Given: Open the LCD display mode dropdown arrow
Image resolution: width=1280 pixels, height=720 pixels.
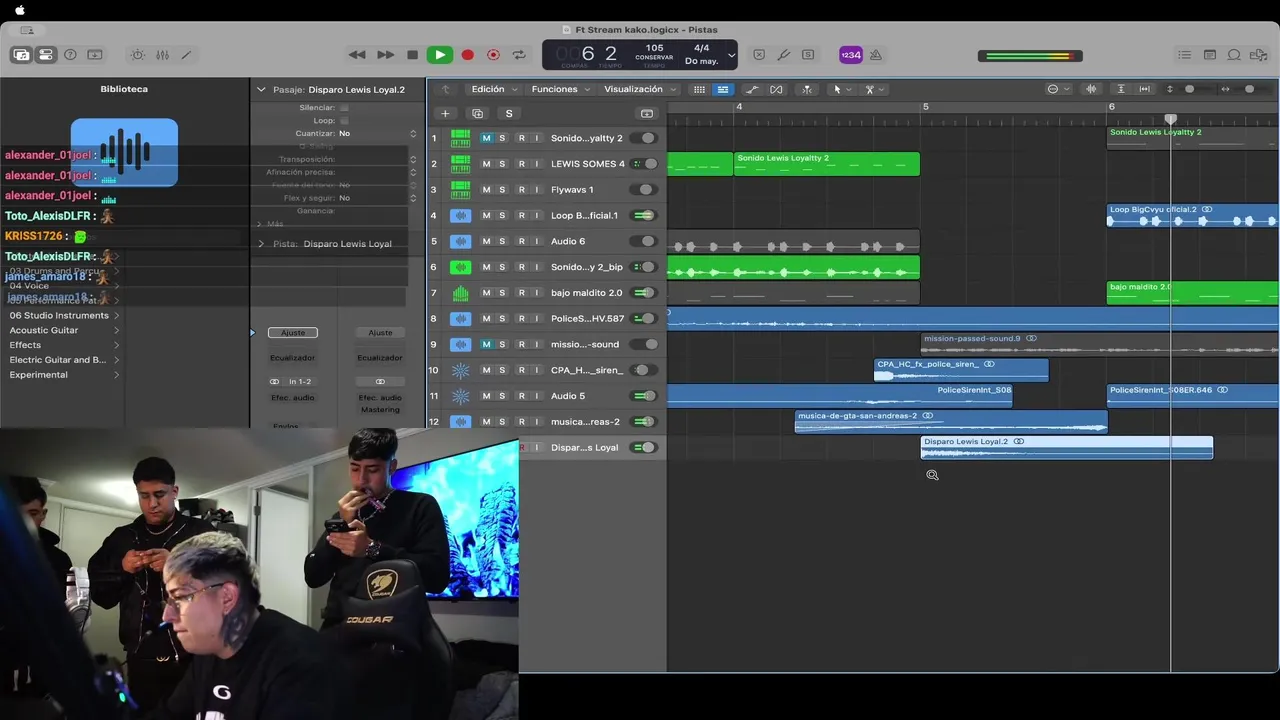Looking at the screenshot, I should [x=731, y=55].
